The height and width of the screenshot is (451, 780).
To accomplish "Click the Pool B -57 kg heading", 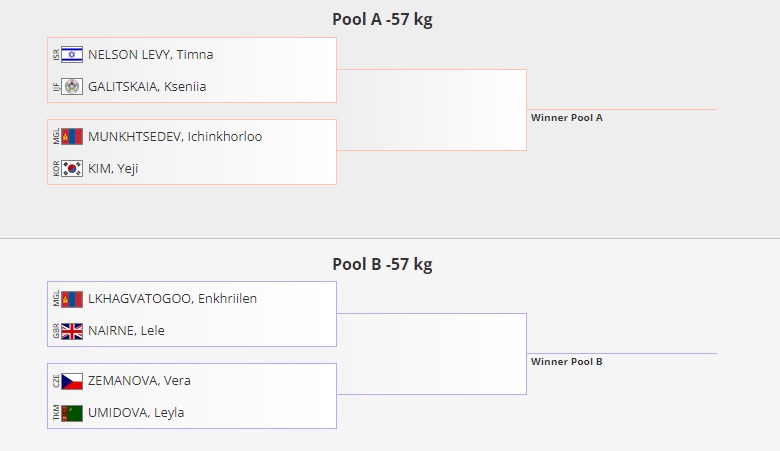I will [382, 265].
